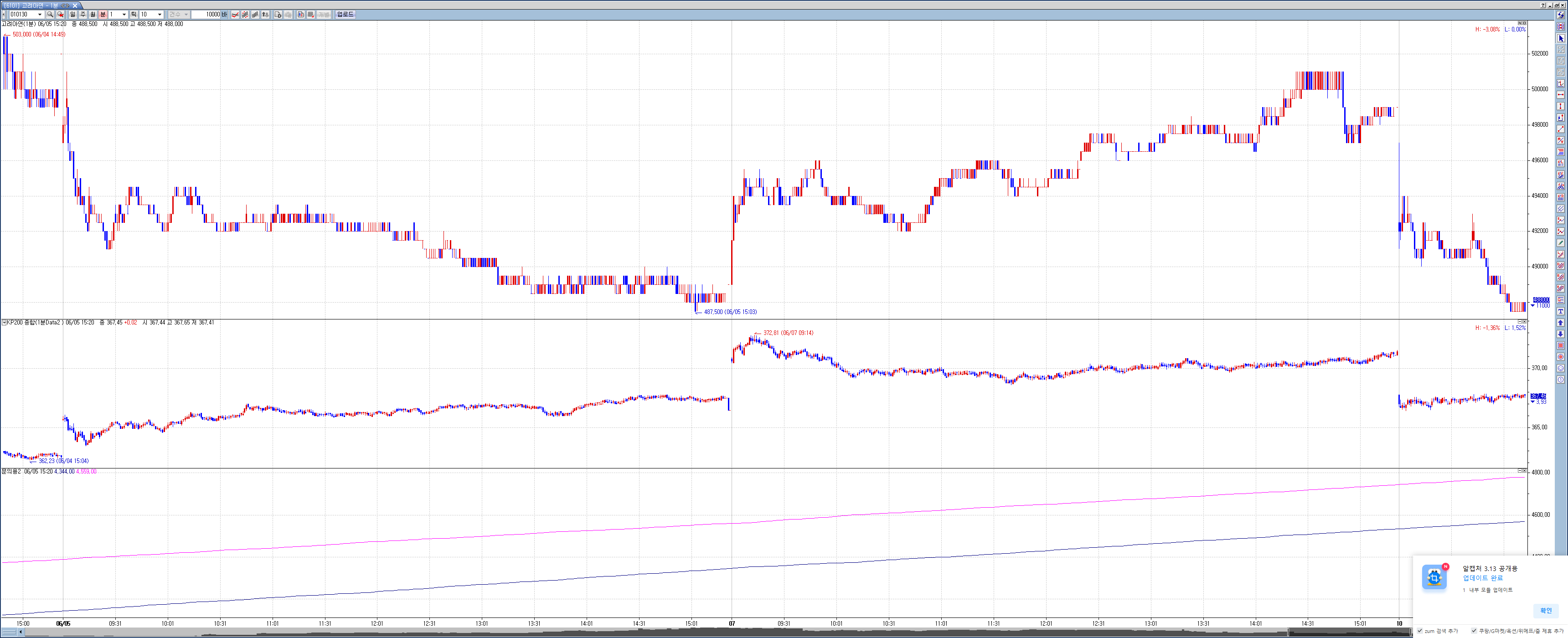Select the vertical line drawing tool
The image size is (1568, 638).
(x=1561, y=107)
